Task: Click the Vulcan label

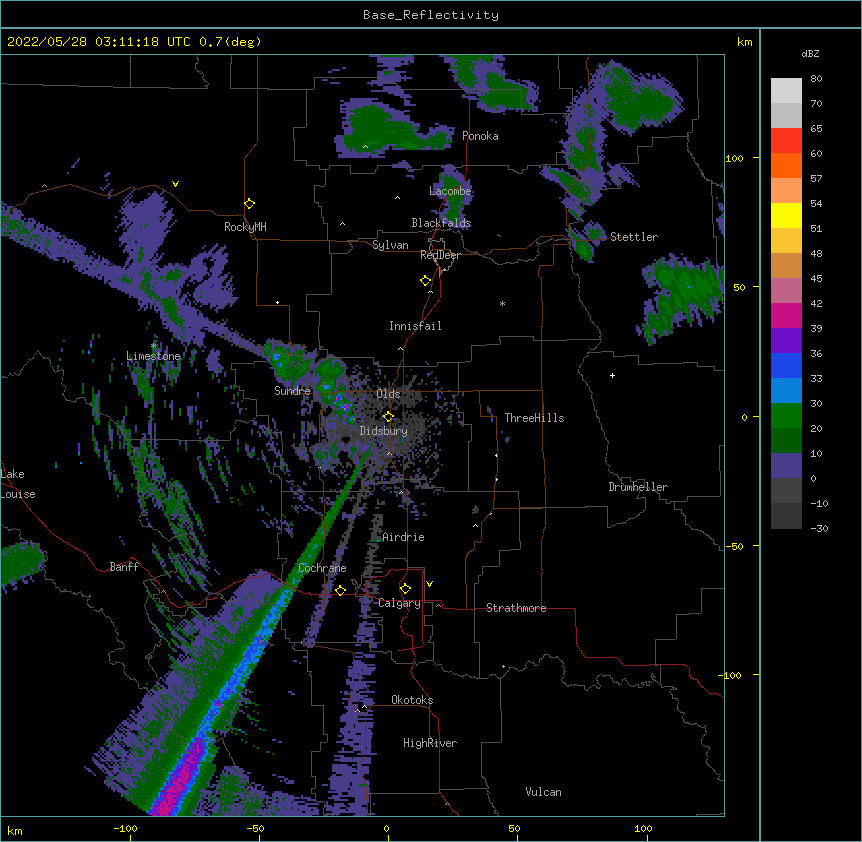Action: [x=543, y=792]
